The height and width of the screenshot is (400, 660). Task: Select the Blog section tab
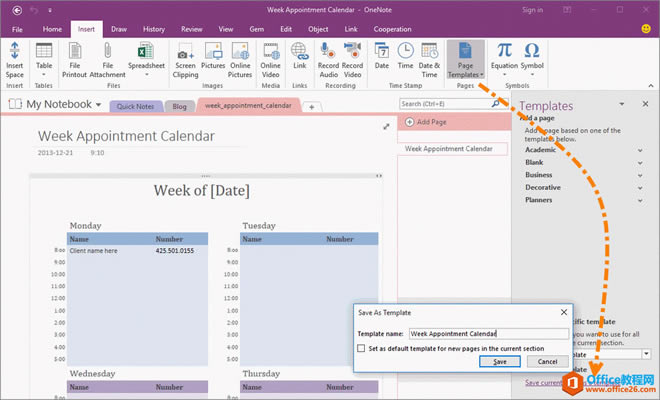pyautogui.click(x=179, y=106)
